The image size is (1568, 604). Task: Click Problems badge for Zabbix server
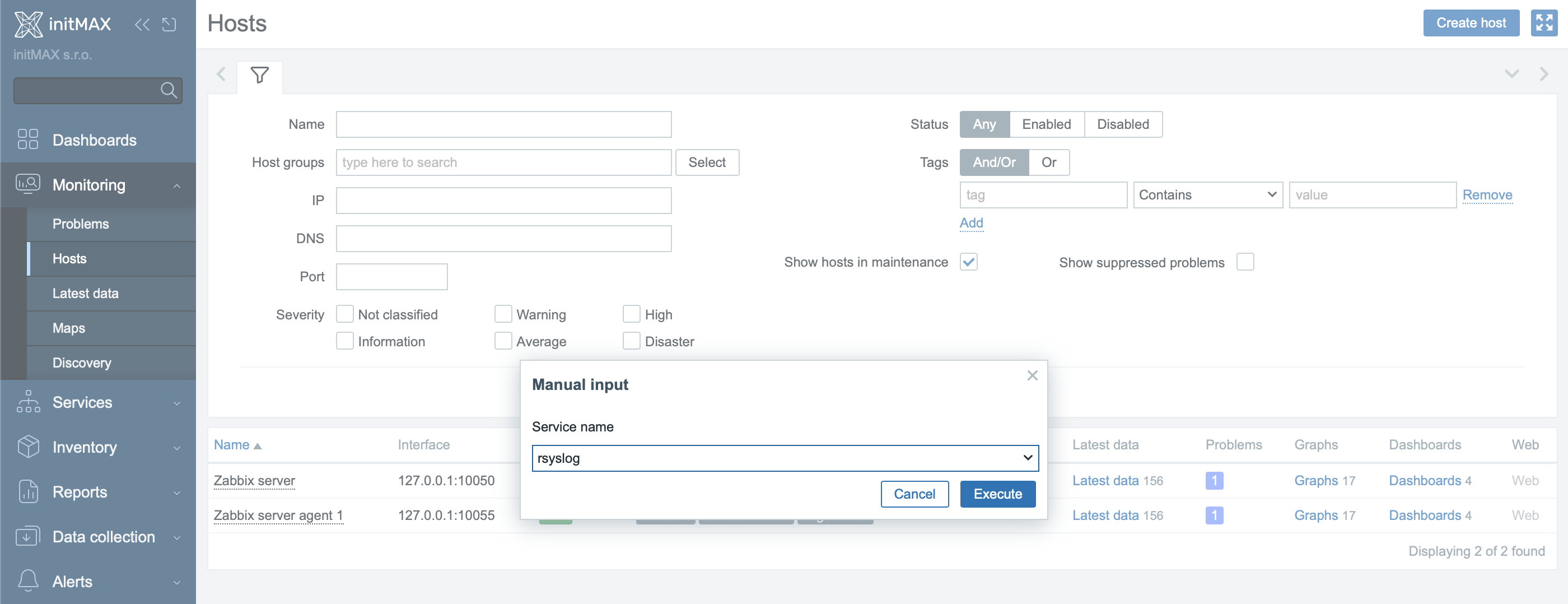pyautogui.click(x=1214, y=480)
